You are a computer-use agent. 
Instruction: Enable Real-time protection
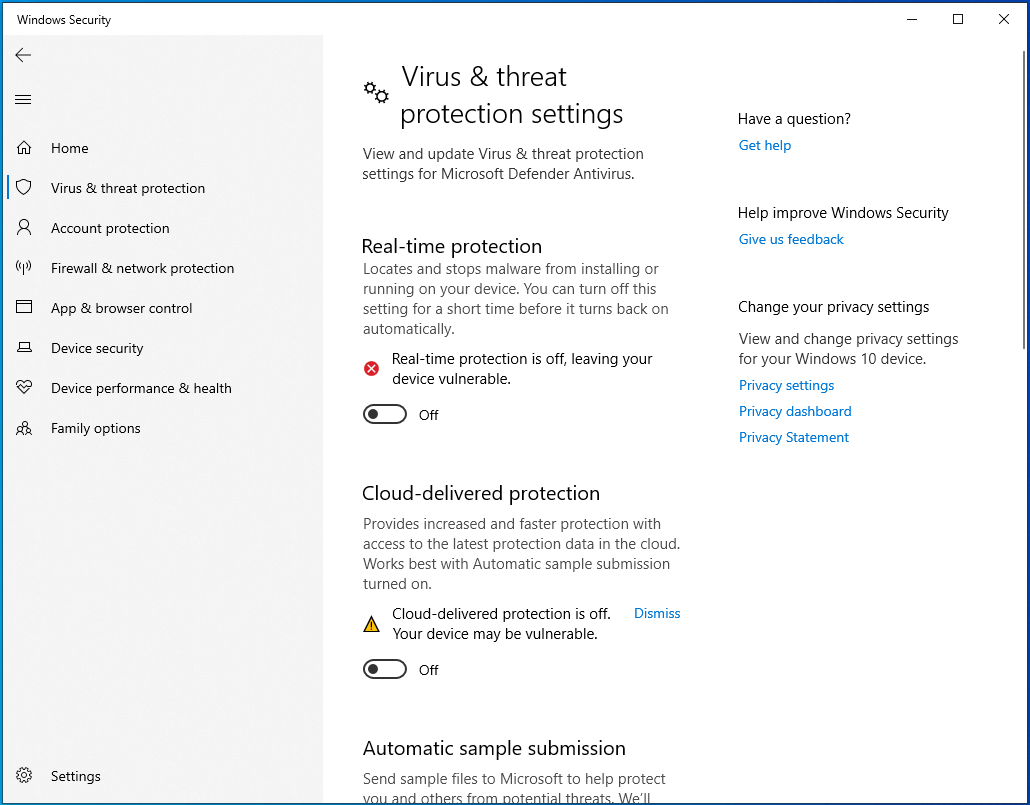[385, 414]
